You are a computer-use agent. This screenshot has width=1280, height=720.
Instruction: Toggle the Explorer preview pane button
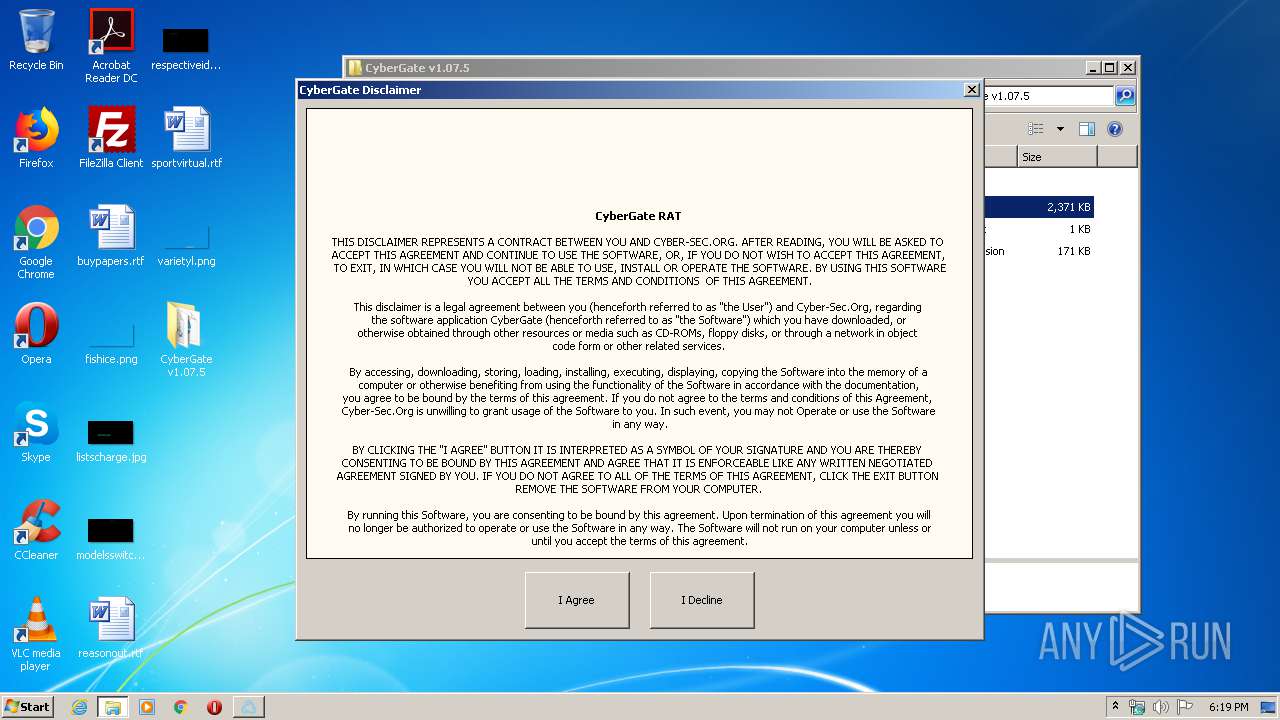[x=1087, y=129]
